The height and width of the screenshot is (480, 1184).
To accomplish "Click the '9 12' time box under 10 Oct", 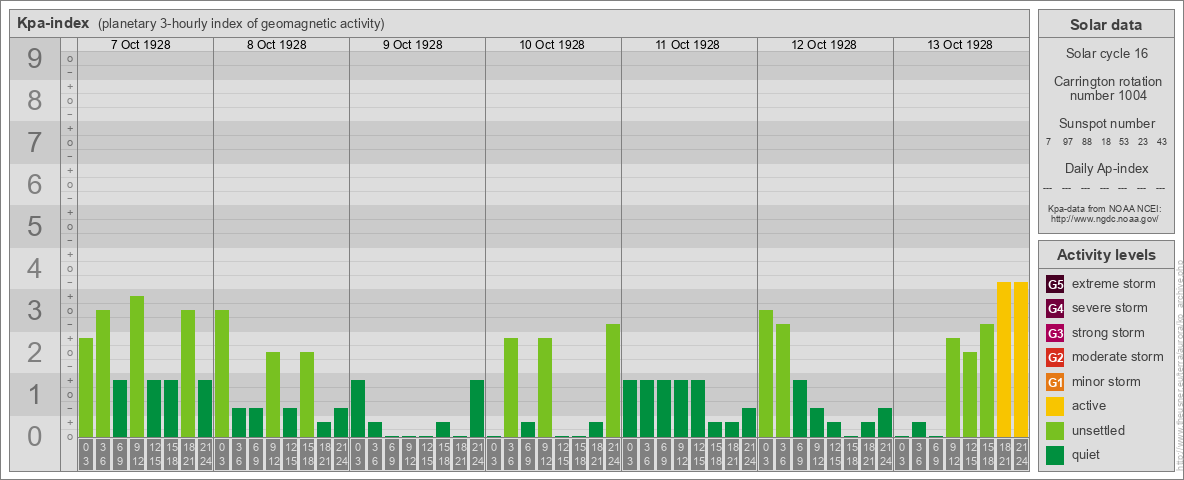I will point(544,456).
